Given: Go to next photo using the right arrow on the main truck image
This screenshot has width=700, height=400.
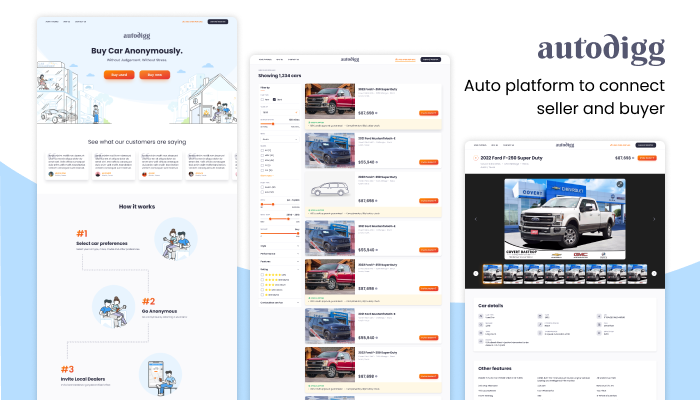Looking at the screenshot, I should tap(654, 219).
